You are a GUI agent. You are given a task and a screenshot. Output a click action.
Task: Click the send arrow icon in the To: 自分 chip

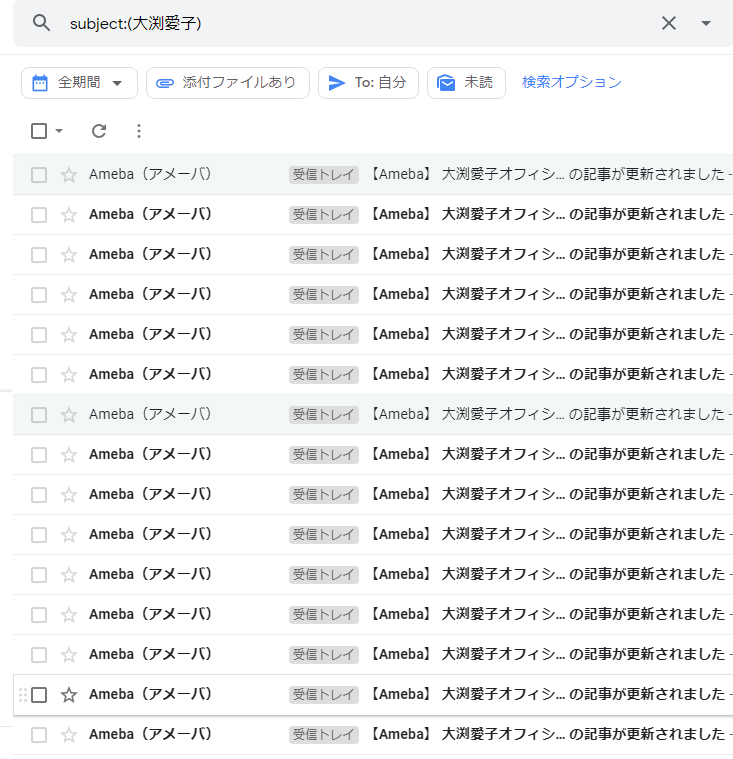click(336, 83)
